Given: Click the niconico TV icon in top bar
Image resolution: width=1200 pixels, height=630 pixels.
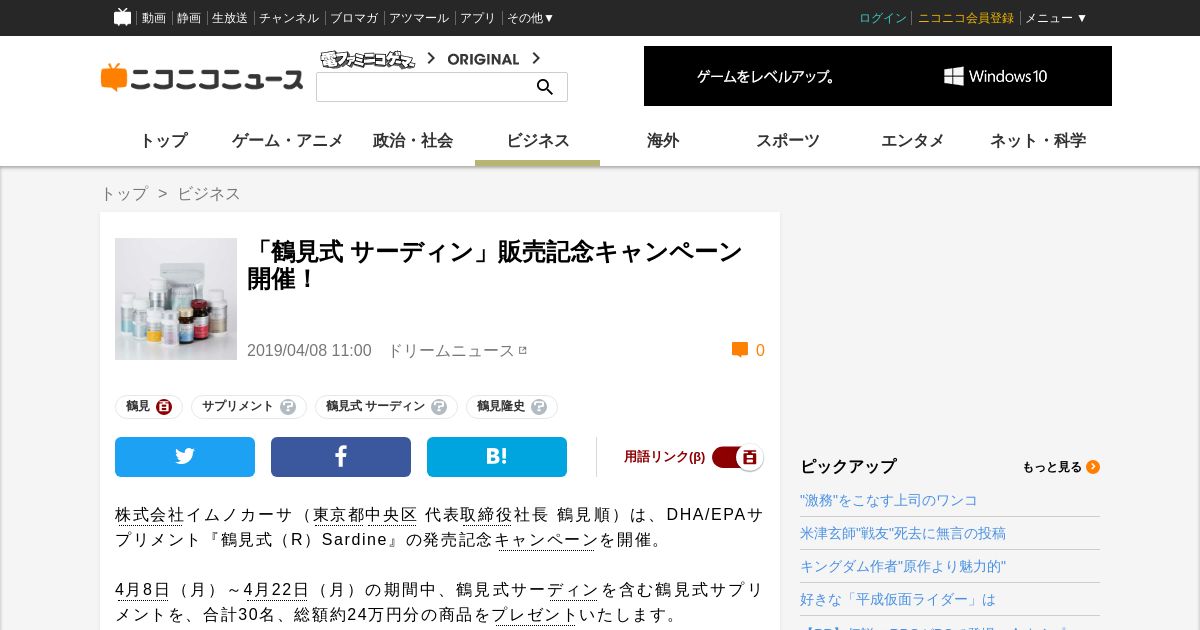Looking at the screenshot, I should point(122,17).
